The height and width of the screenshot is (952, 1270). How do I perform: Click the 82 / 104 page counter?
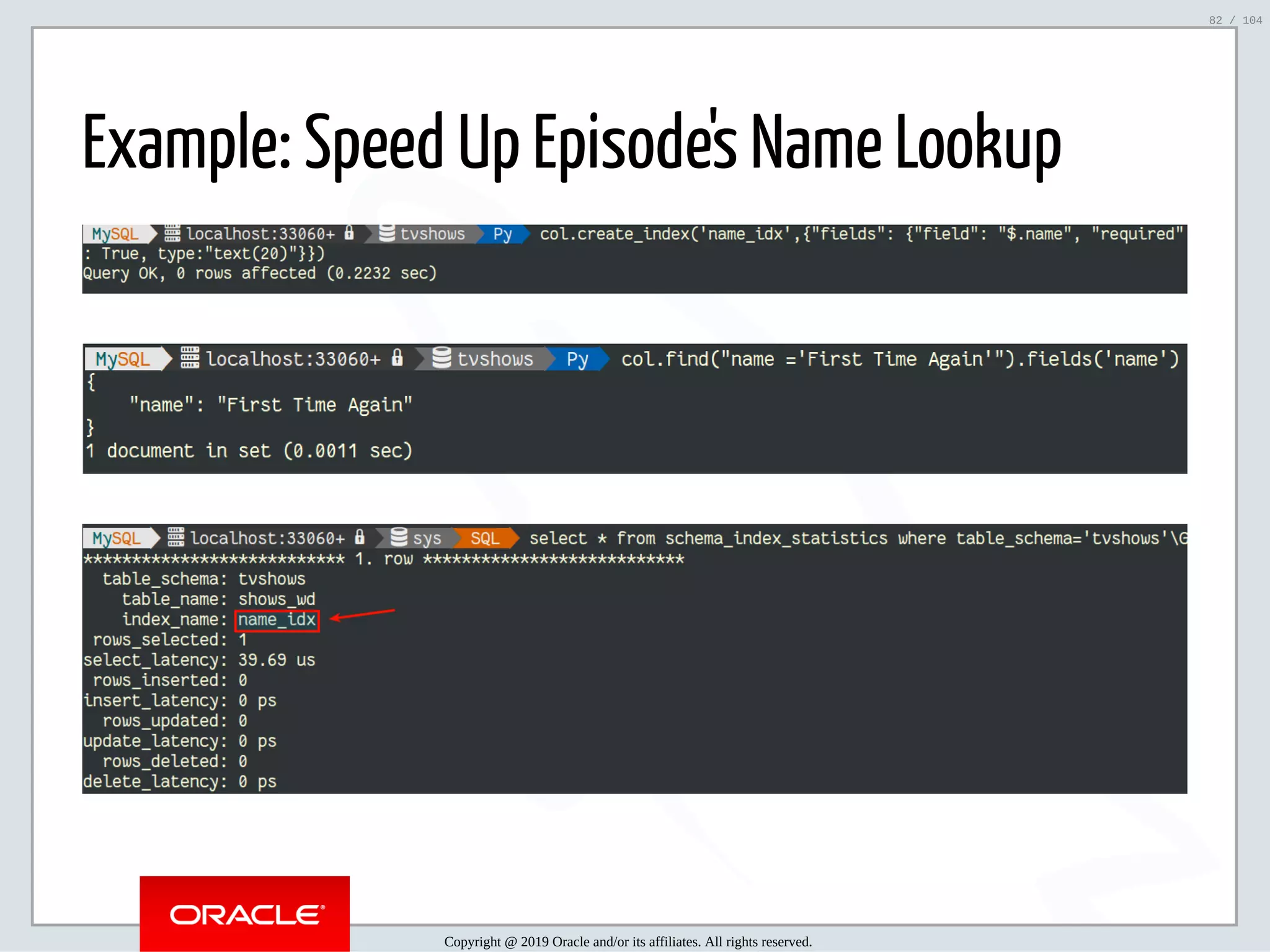click(1235, 20)
